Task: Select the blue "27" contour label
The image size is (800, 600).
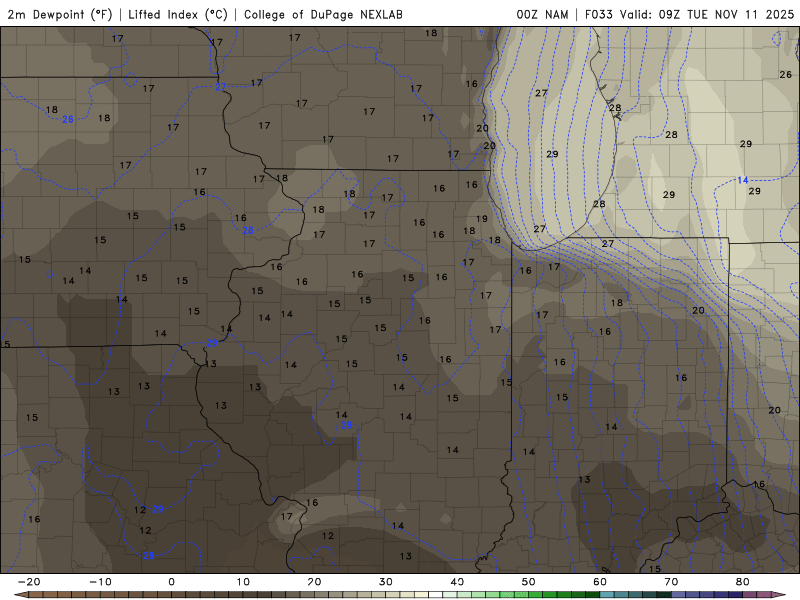Action: [x=220, y=87]
